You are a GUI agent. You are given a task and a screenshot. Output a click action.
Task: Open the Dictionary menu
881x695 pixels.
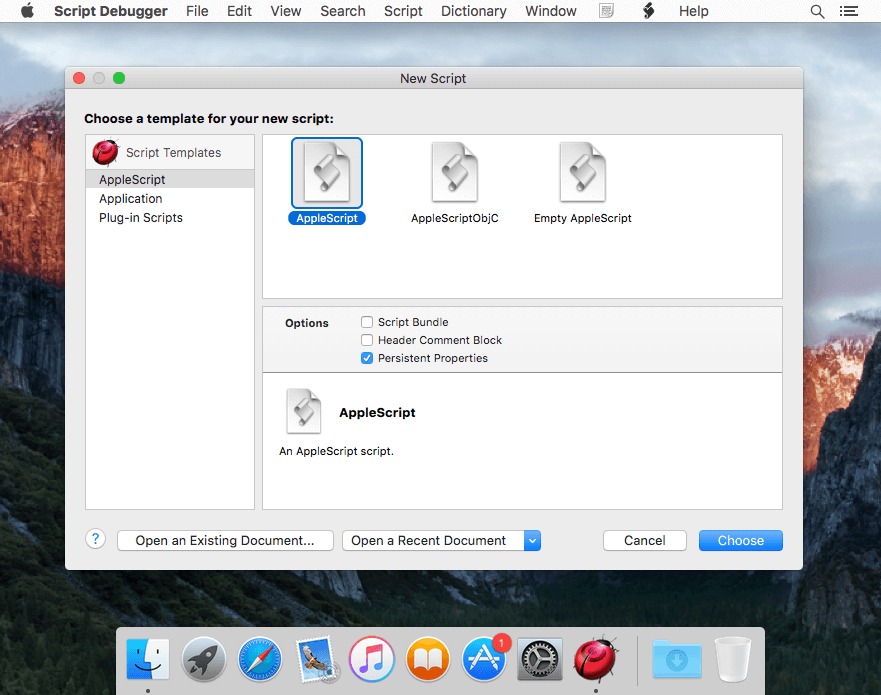pyautogui.click(x=473, y=11)
